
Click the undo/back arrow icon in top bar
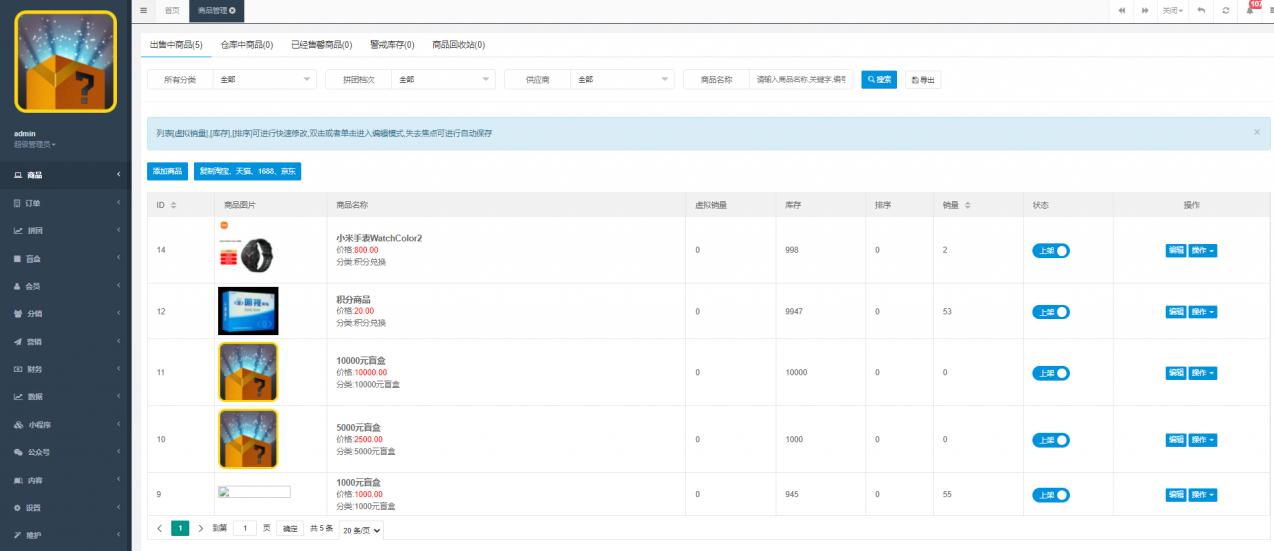(x=1200, y=10)
